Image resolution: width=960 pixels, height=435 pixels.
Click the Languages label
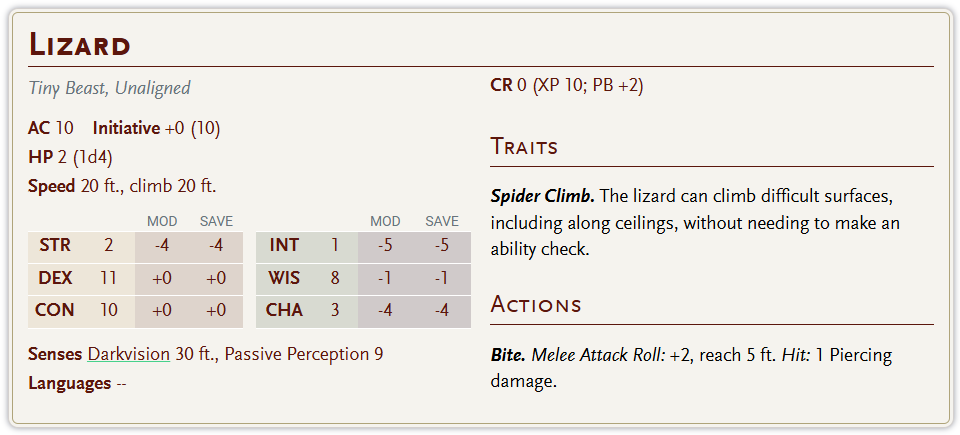click(x=69, y=383)
